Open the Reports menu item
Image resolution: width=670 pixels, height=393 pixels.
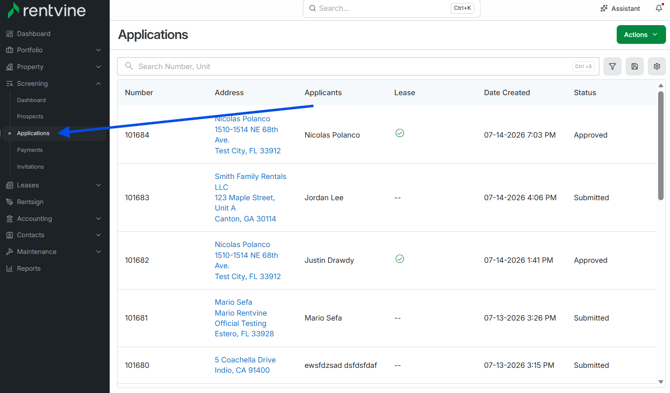pyautogui.click(x=29, y=269)
